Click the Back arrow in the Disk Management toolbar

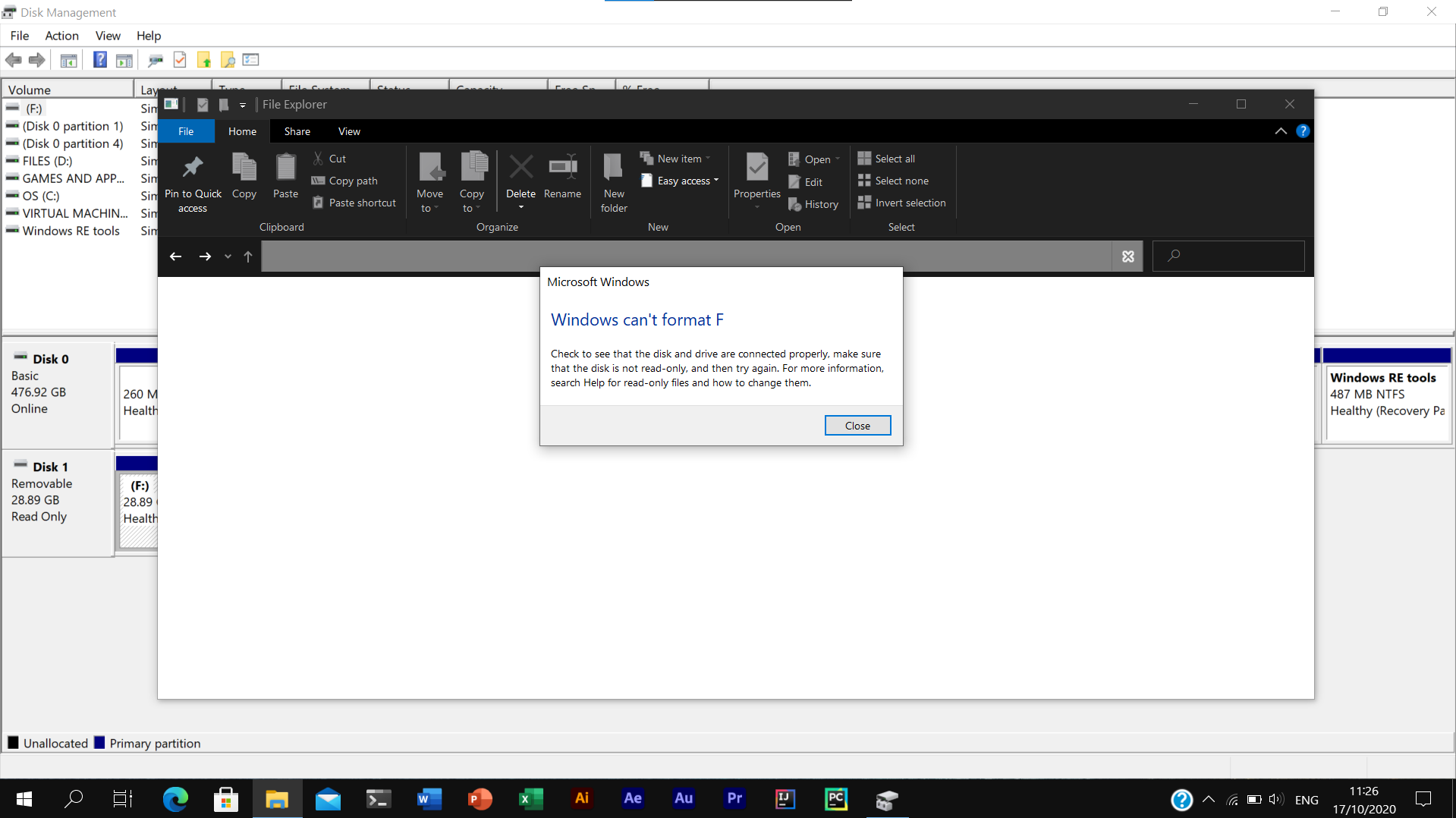tap(13, 60)
